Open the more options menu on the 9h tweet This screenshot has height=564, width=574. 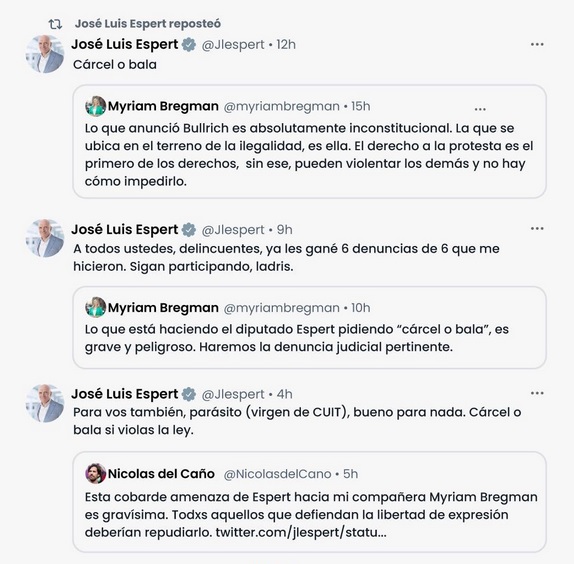(537, 228)
